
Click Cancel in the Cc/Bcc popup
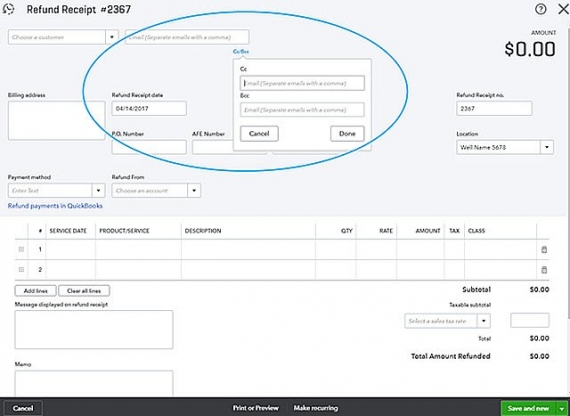tap(259, 133)
